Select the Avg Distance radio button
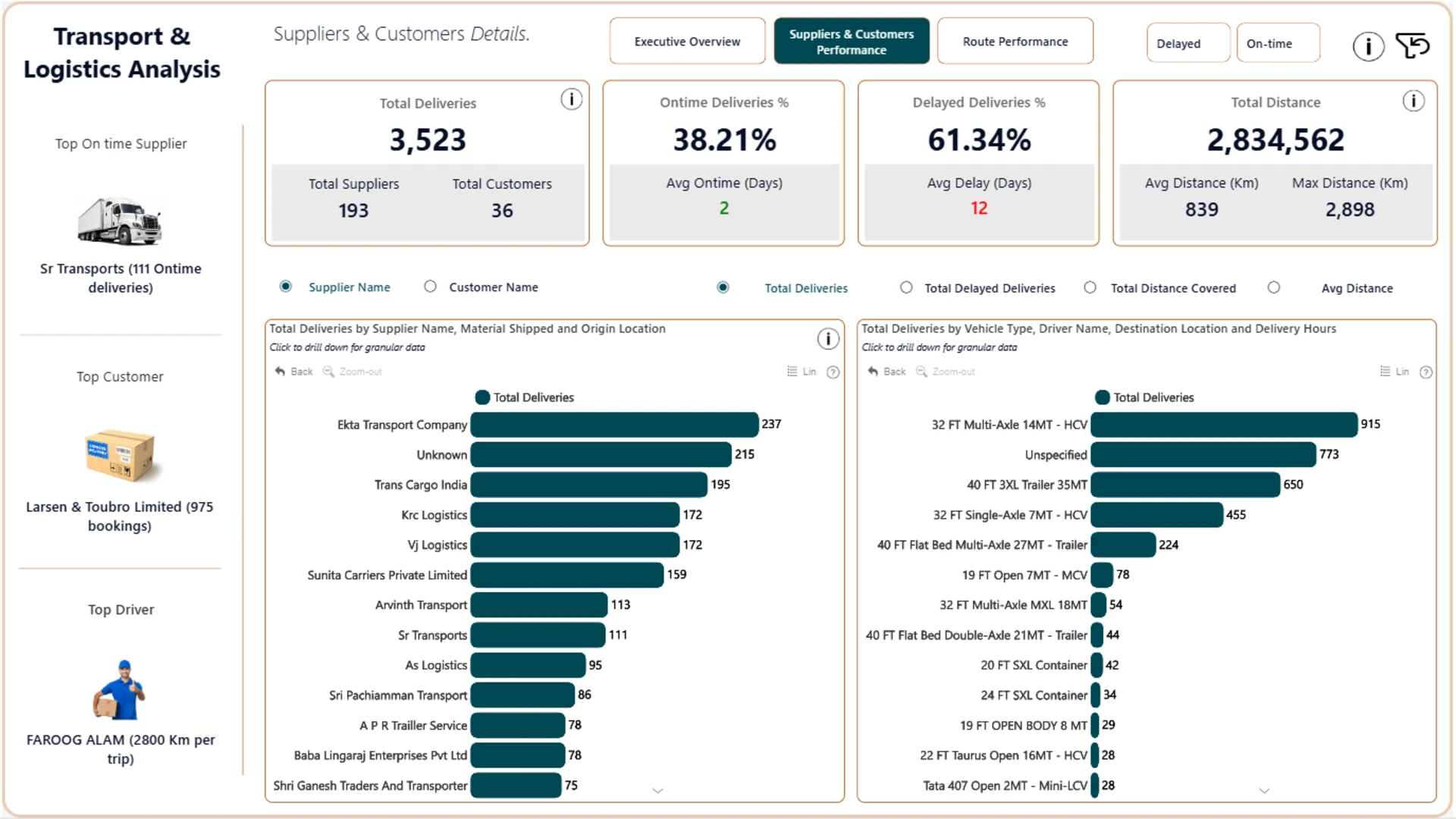1456x819 pixels. pyautogui.click(x=1273, y=287)
